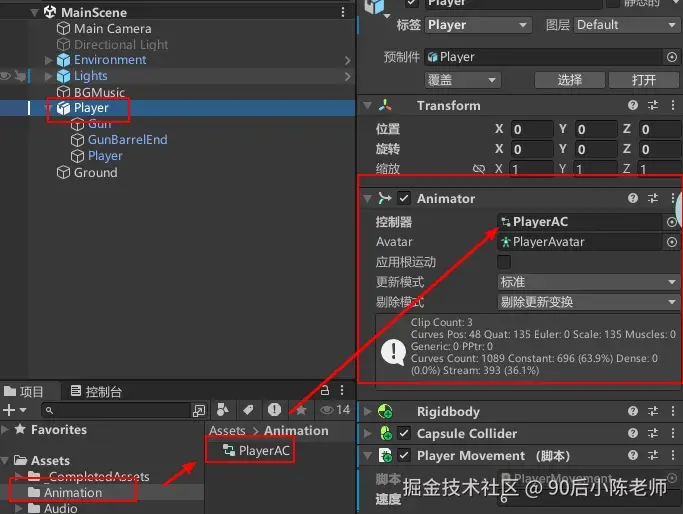683x514 pixels.
Task: Click the prefab Open button
Action: (x=643, y=80)
